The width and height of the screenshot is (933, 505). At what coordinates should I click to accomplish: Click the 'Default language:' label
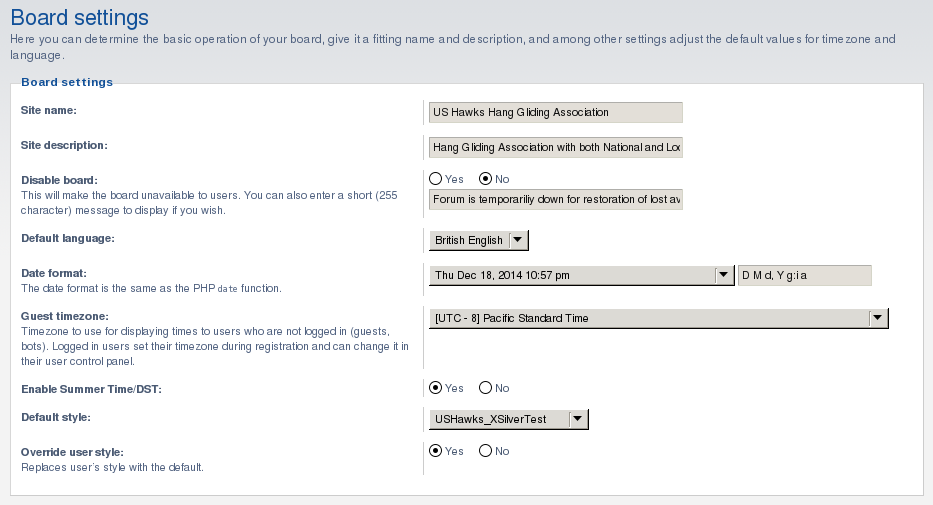(68, 239)
